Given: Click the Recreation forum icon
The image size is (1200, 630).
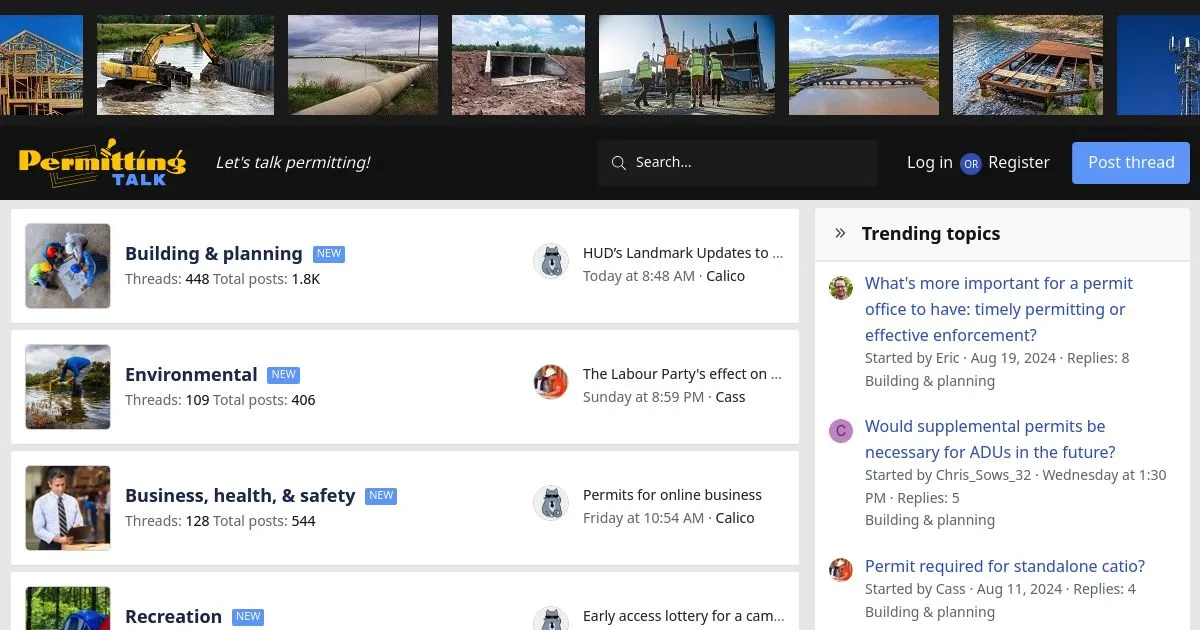Looking at the screenshot, I should click(68, 608).
